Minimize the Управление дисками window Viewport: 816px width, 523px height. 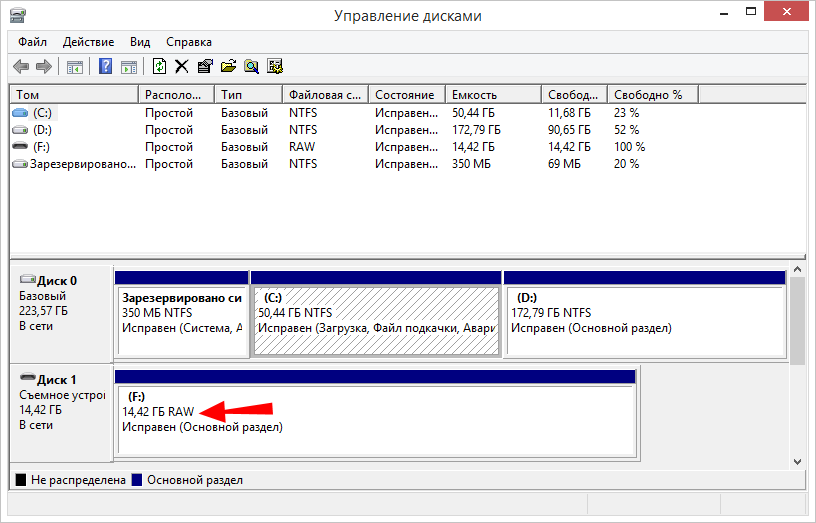coord(724,13)
